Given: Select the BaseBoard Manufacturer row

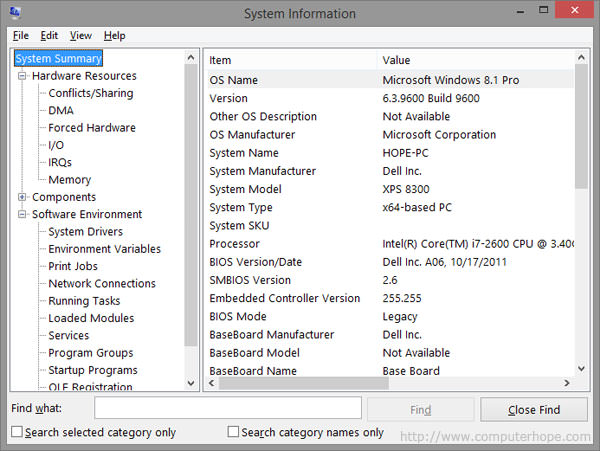Looking at the screenshot, I should (x=390, y=334).
